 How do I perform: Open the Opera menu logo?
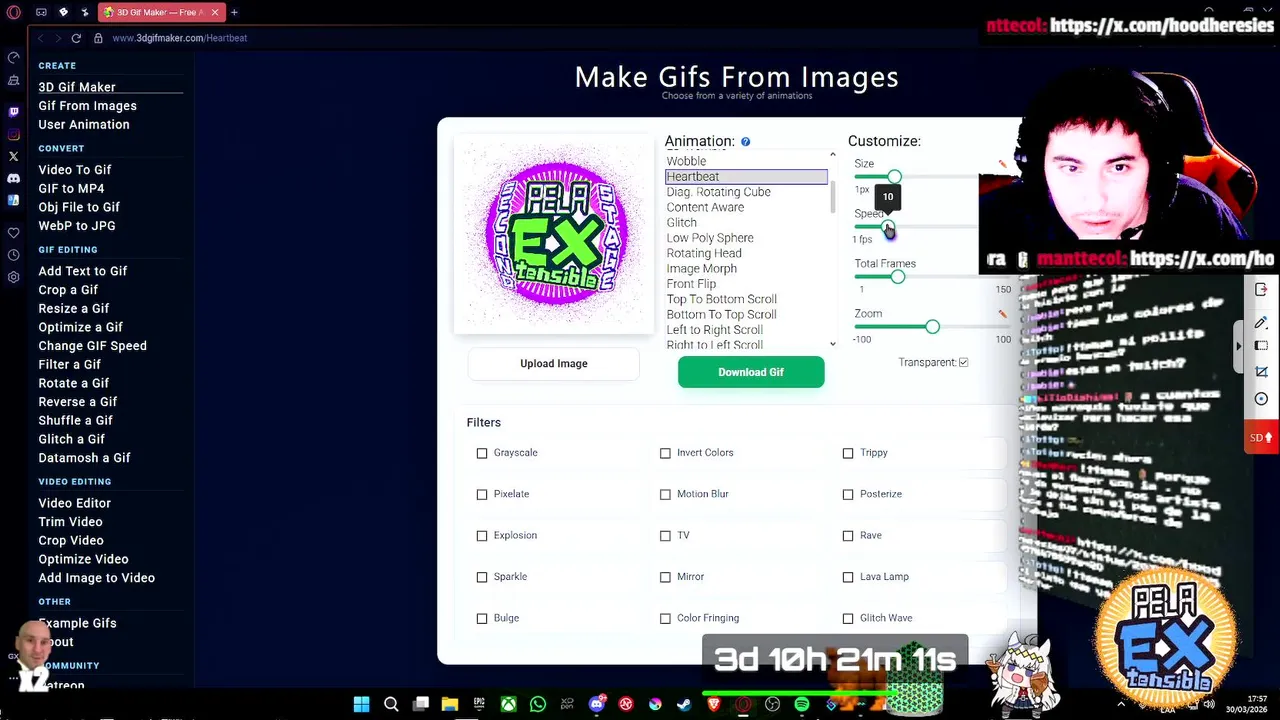(14, 12)
